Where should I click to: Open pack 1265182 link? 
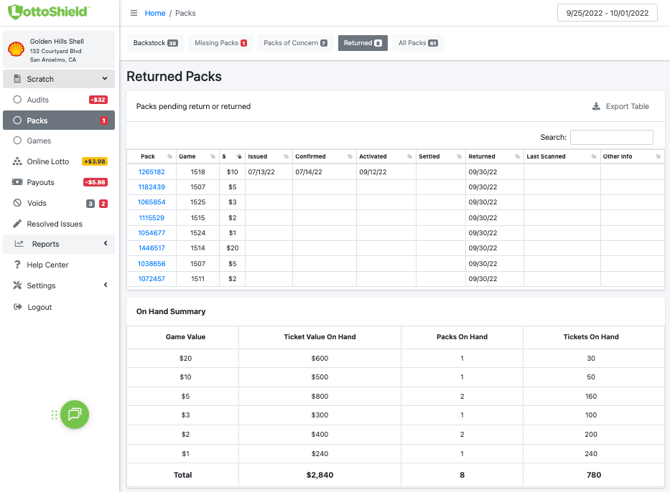[152, 172]
